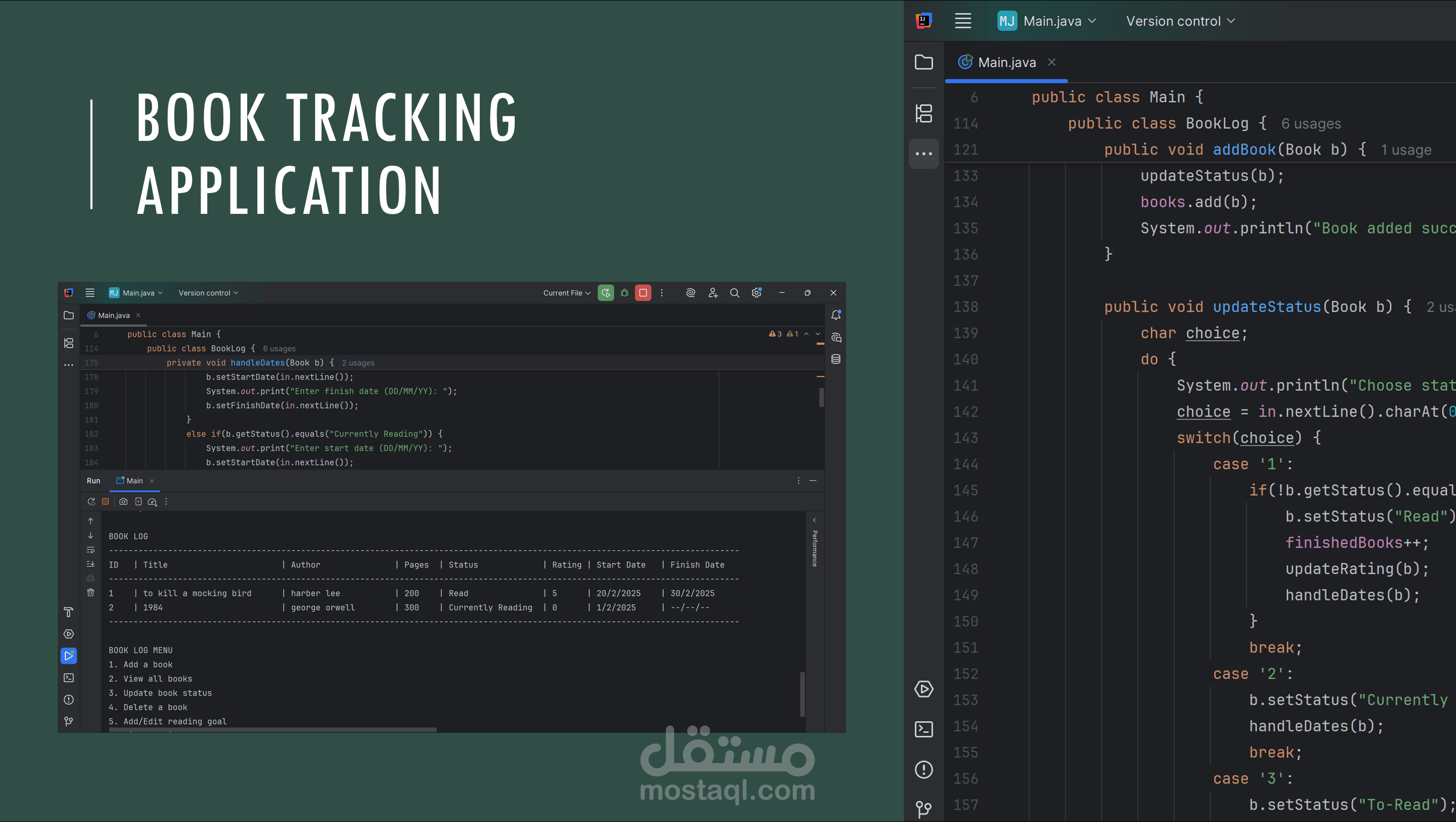Go to the next highlighted error with the down chevron

[x=818, y=334]
